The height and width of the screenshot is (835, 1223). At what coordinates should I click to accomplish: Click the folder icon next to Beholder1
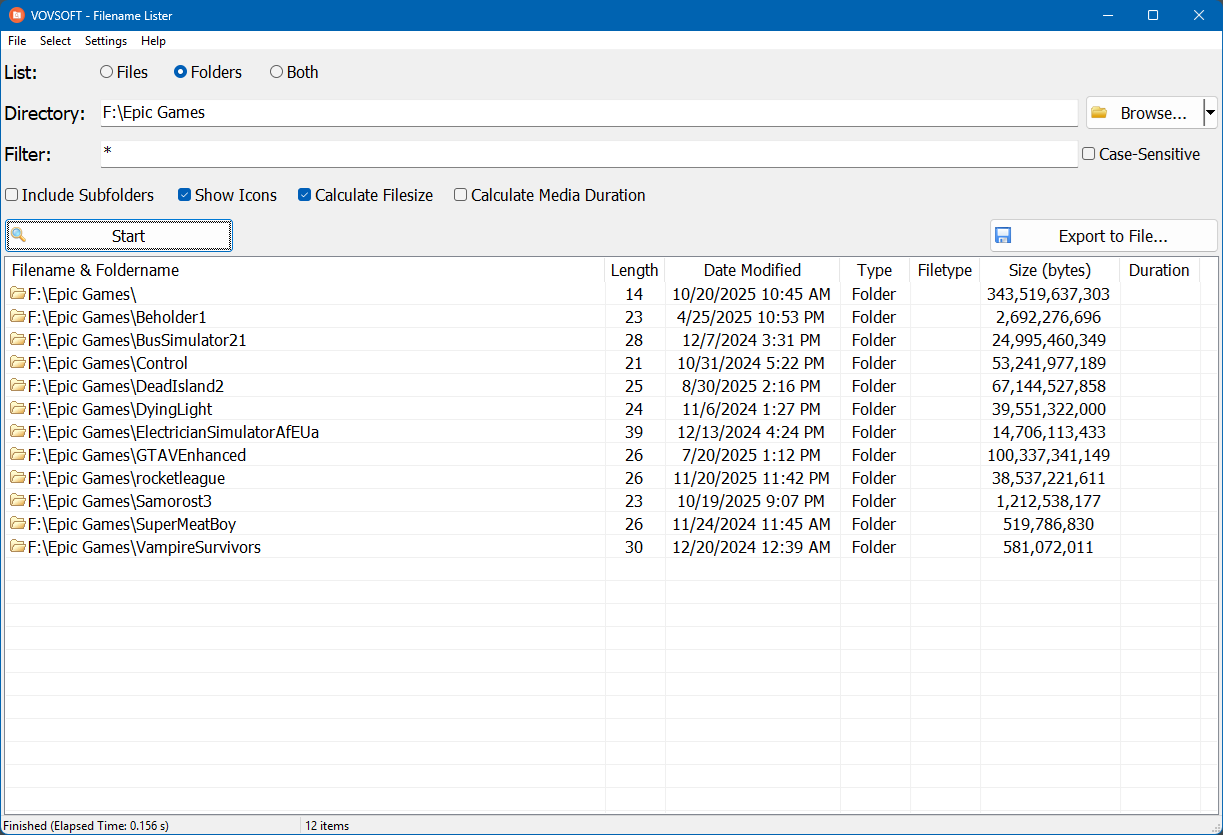[x=18, y=317]
